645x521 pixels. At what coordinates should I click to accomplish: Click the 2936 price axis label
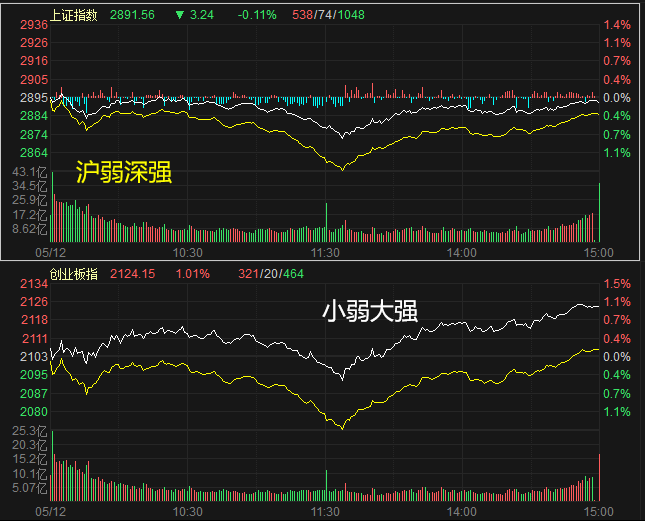pyautogui.click(x=34, y=25)
